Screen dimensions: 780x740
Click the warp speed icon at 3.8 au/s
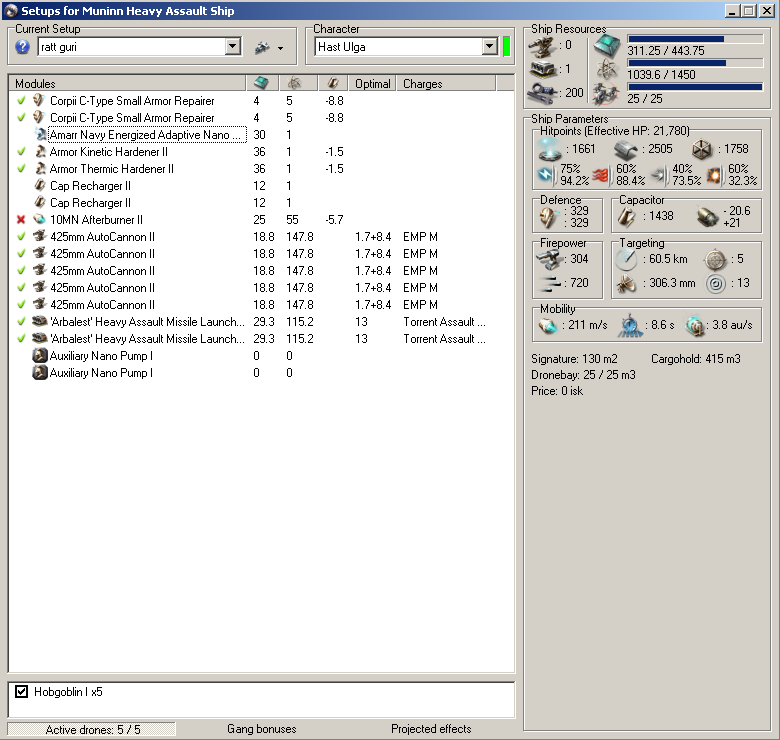[x=695, y=326]
